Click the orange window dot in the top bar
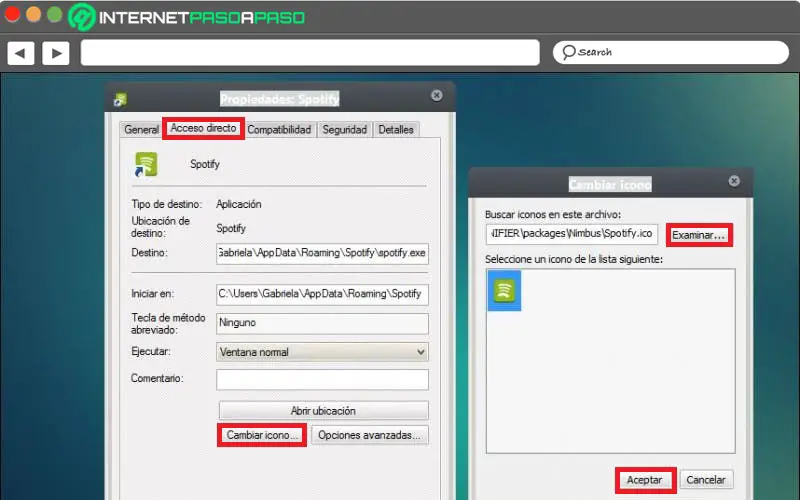This screenshot has height=500, width=800. [33, 14]
